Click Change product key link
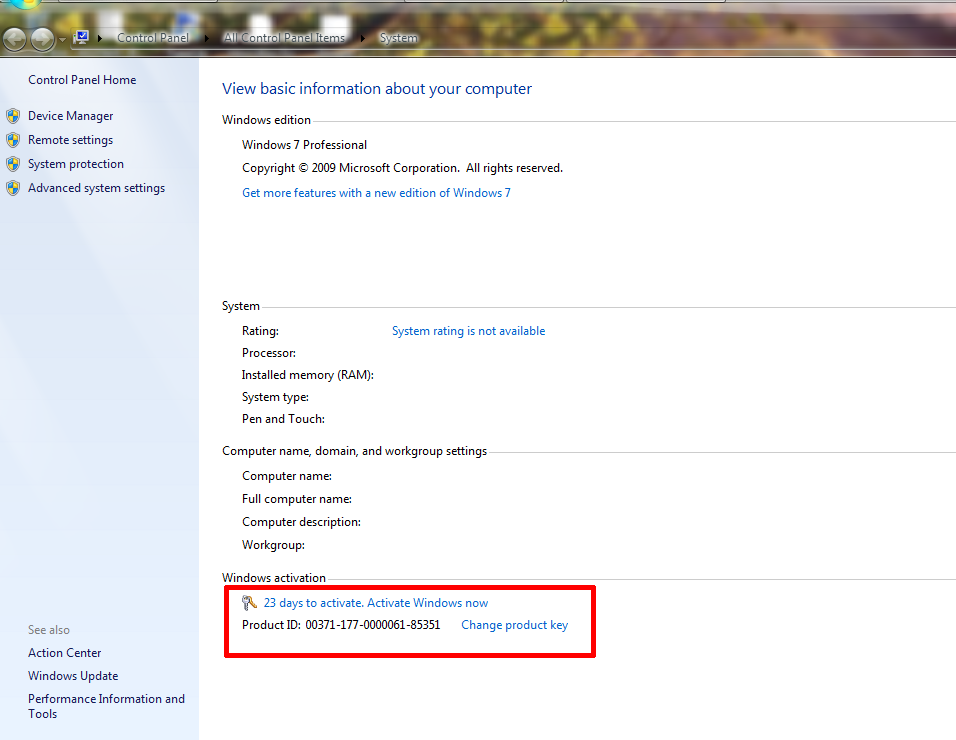This screenshot has height=740, width=956. pos(515,625)
